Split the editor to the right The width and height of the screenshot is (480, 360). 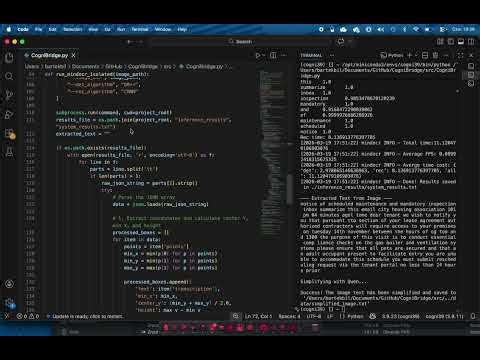[x=273, y=55]
